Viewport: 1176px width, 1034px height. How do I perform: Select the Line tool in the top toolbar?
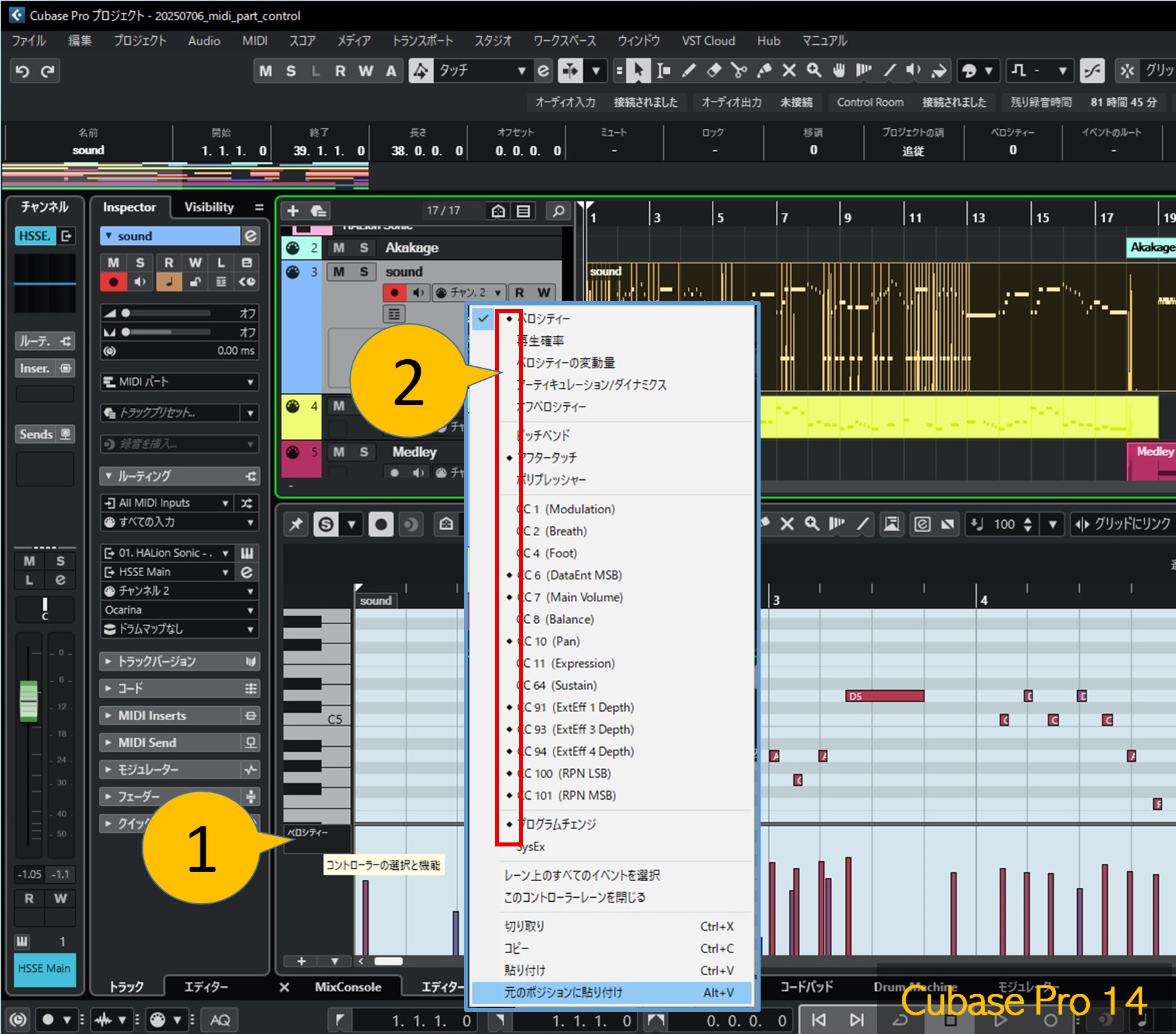coord(890,71)
